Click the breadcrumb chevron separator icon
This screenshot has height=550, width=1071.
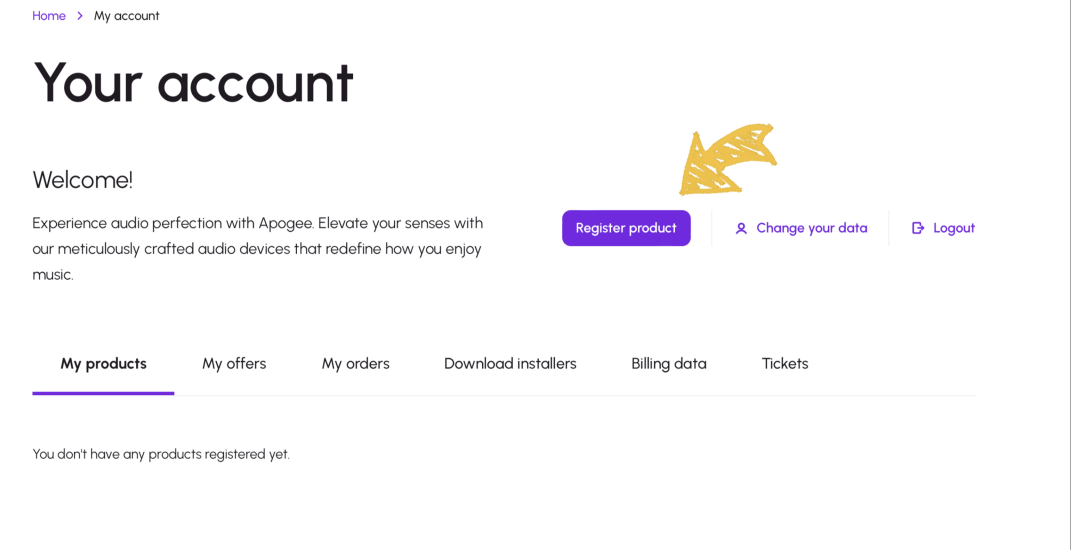point(80,16)
